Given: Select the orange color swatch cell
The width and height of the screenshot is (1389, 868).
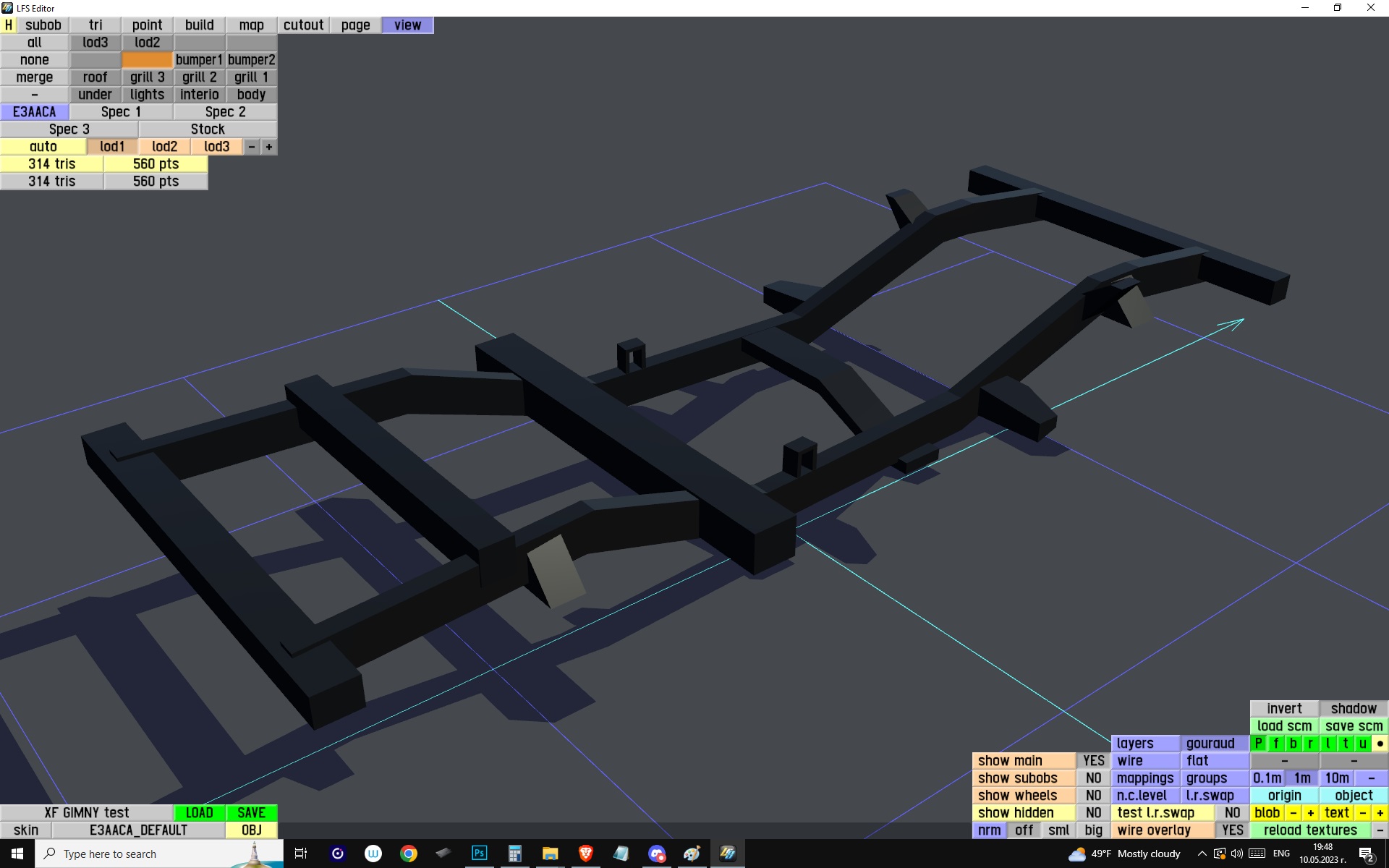Looking at the screenshot, I should click(147, 60).
